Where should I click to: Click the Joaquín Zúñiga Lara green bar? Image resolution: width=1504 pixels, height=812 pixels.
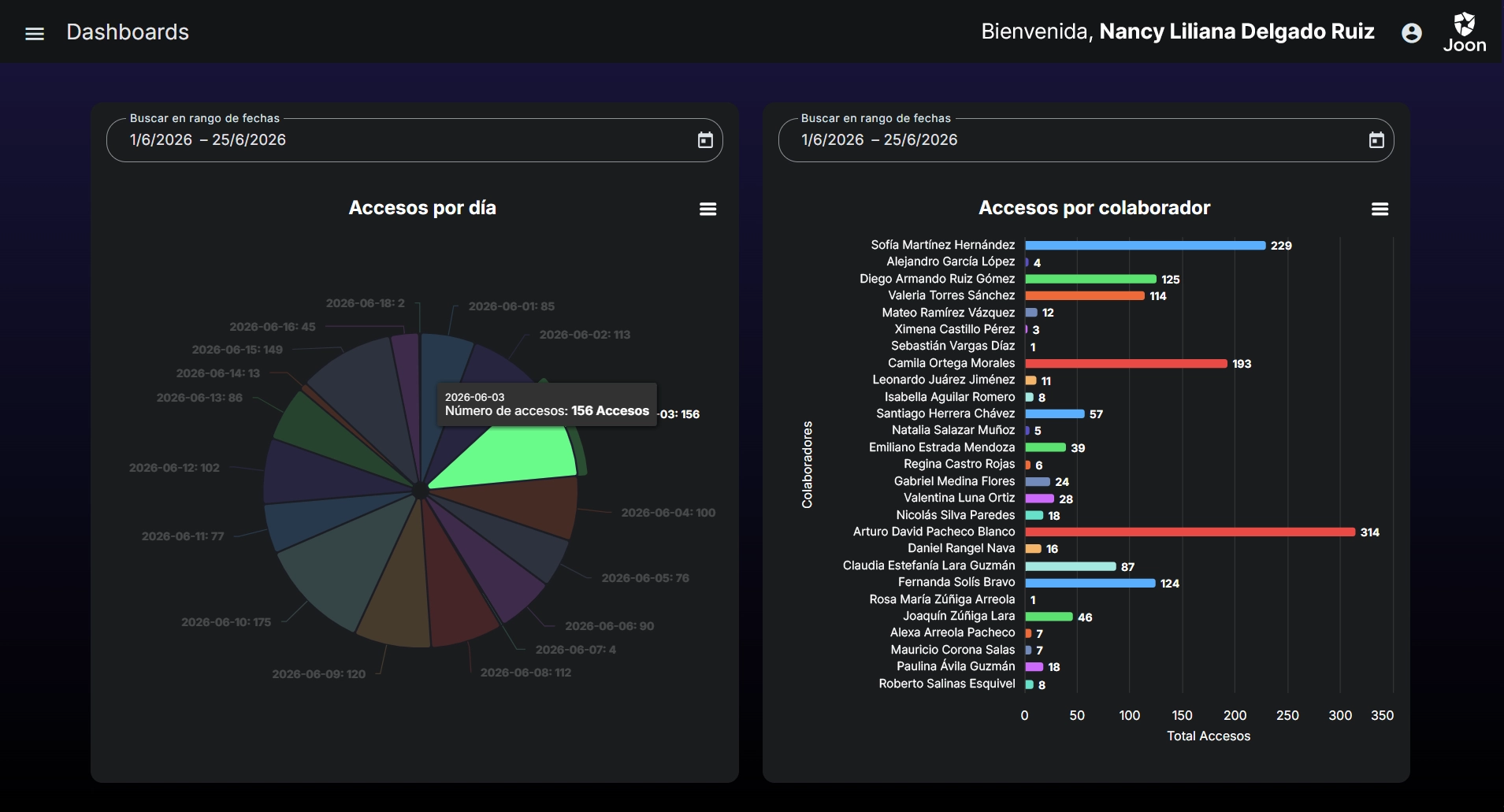(x=1049, y=617)
